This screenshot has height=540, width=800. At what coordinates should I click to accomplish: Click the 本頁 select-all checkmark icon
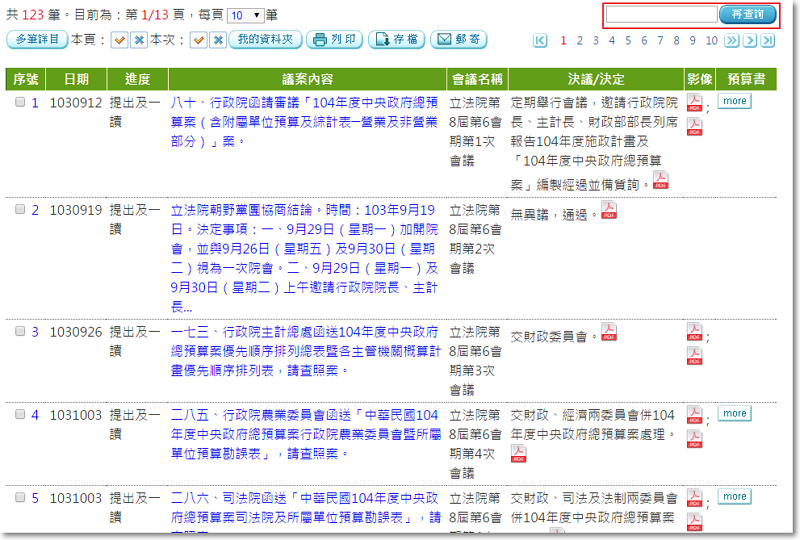[119, 40]
